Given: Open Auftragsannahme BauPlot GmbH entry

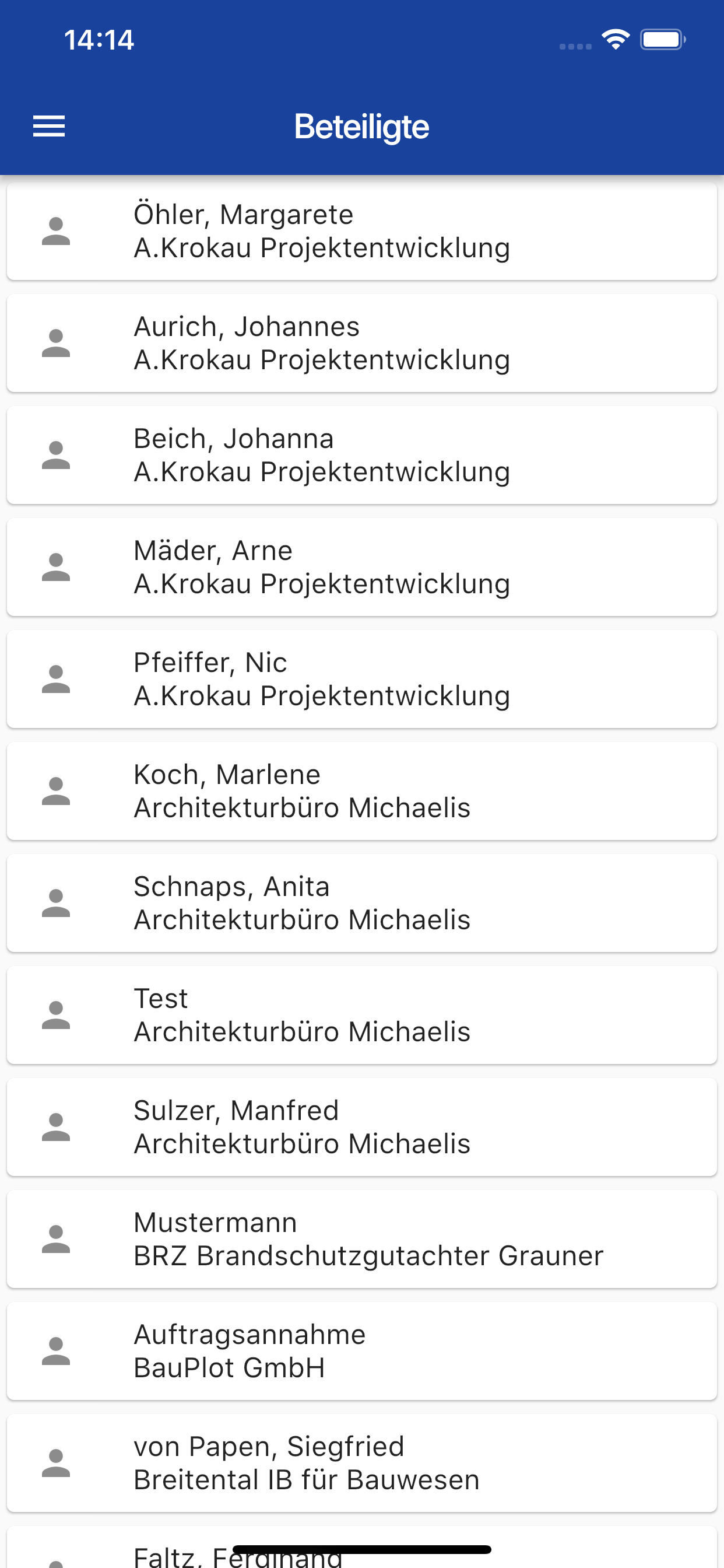Looking at the screenshot, I should [x=361, y=1352].
